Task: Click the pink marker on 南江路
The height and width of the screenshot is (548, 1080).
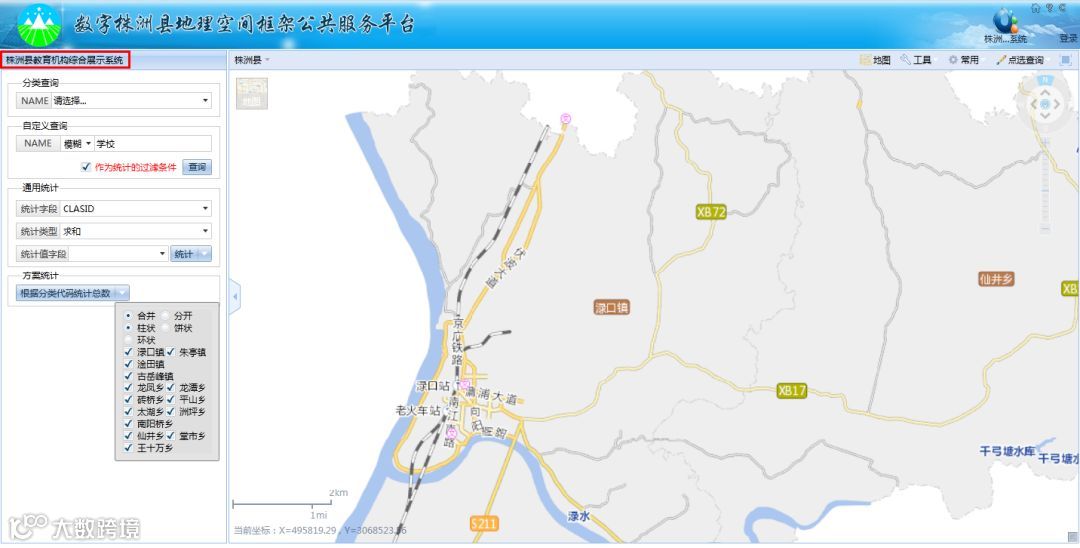Action: [x=451, y=432]
